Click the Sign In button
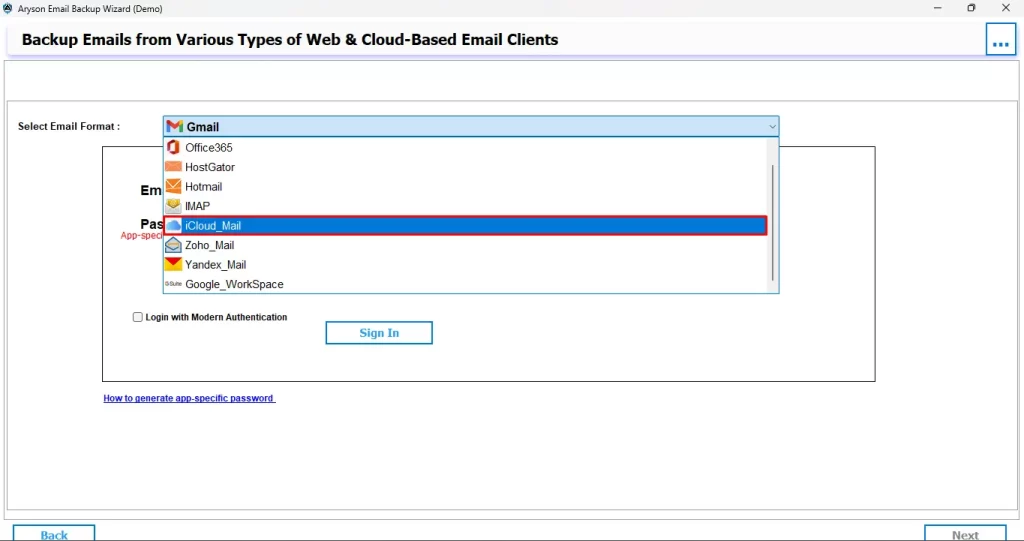This screenshot has height=541, width=1024. [379, 333]
